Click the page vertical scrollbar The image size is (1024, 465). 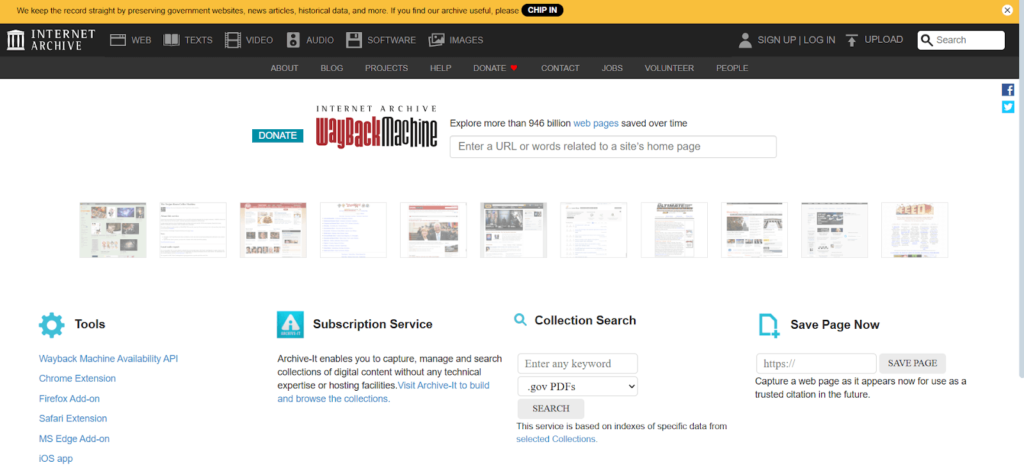tap(1020, 229)
